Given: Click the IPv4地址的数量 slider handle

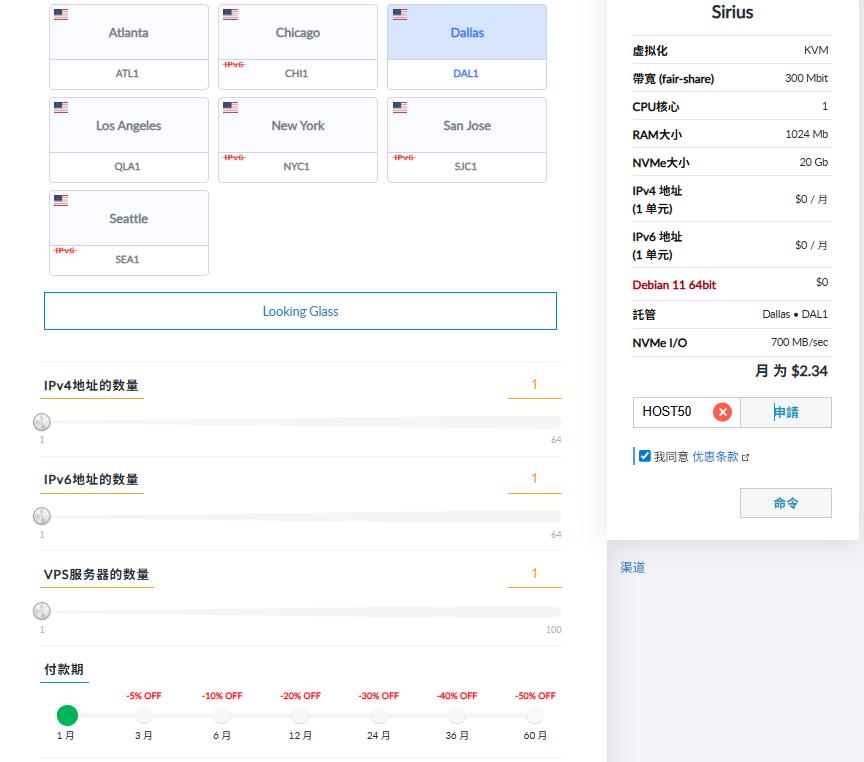Looking at the screenshot, I should [42, 422].
